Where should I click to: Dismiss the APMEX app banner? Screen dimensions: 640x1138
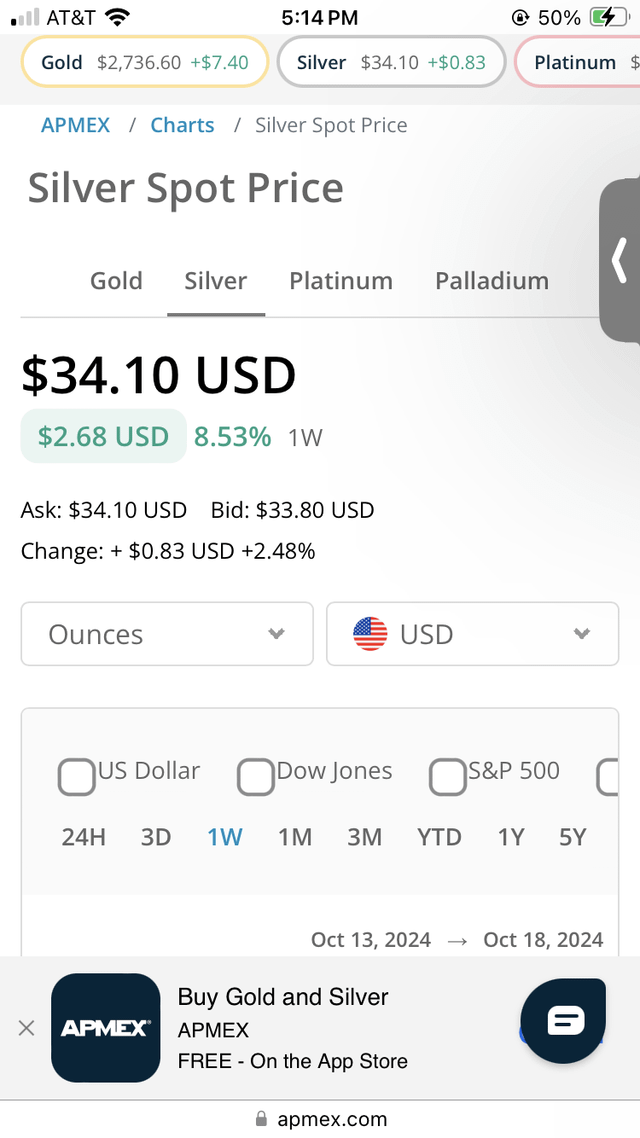click(27, 1028)
